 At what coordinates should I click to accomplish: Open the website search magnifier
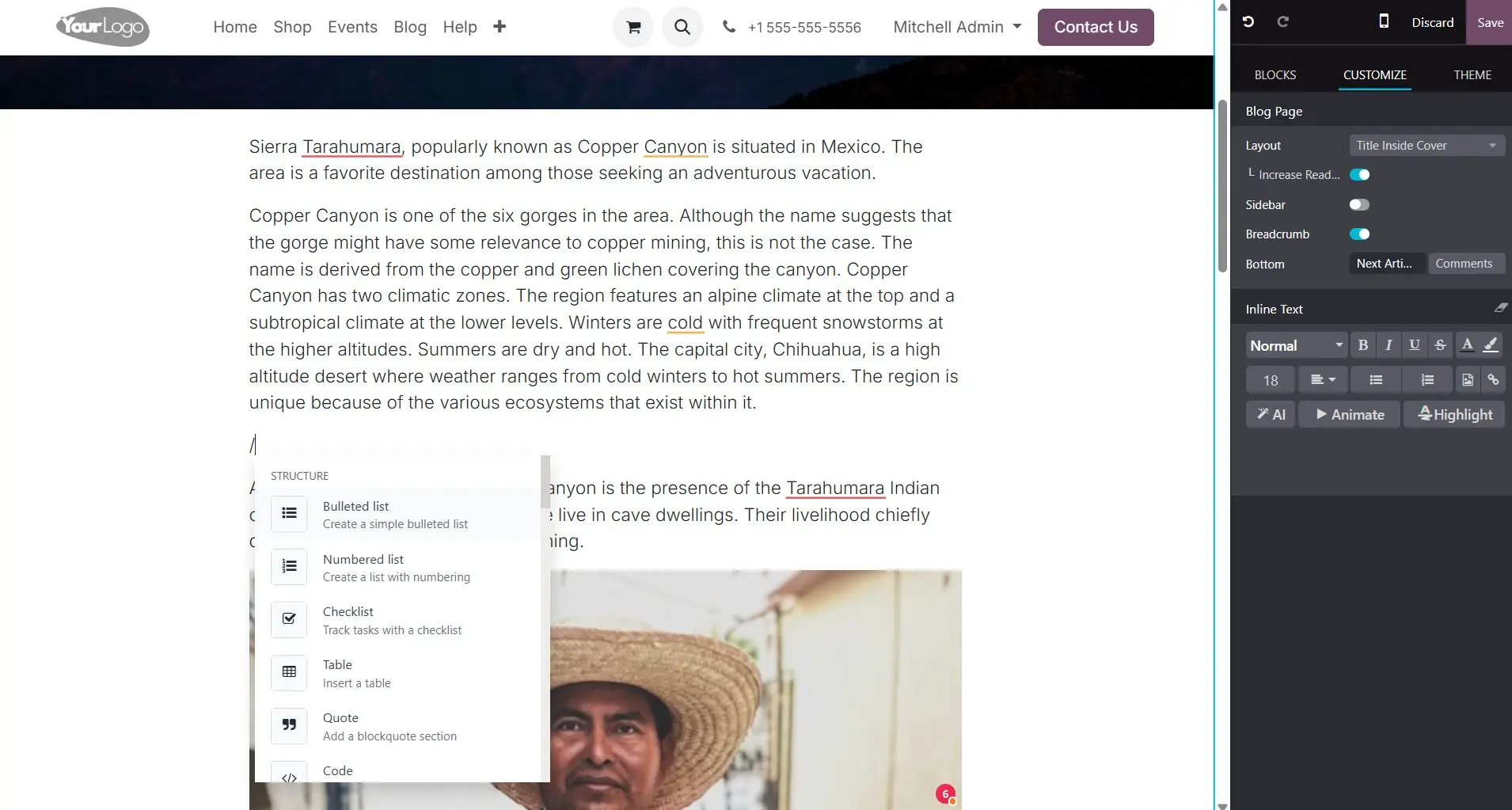click(x=682, y=27)
